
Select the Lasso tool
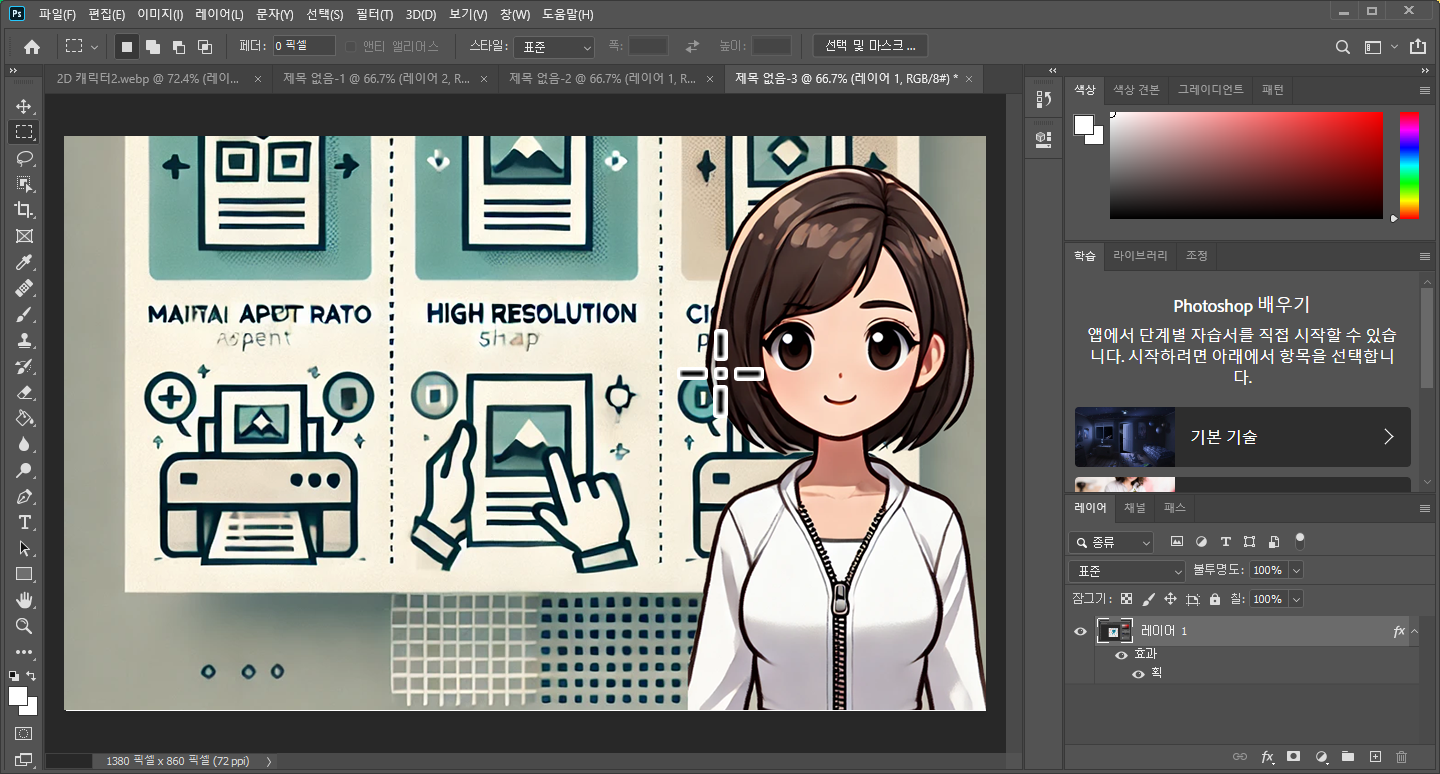pyautogui.click(x=24, y=158)
